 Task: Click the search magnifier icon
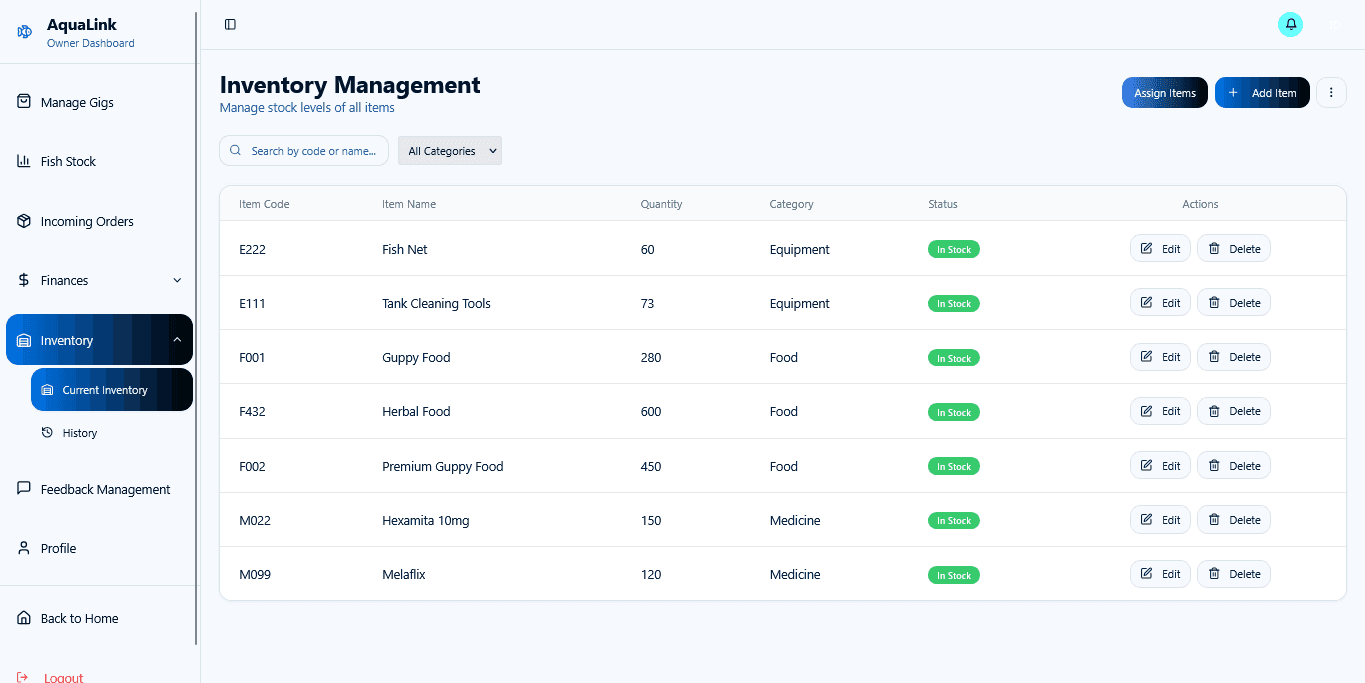[x=235, y=150]
